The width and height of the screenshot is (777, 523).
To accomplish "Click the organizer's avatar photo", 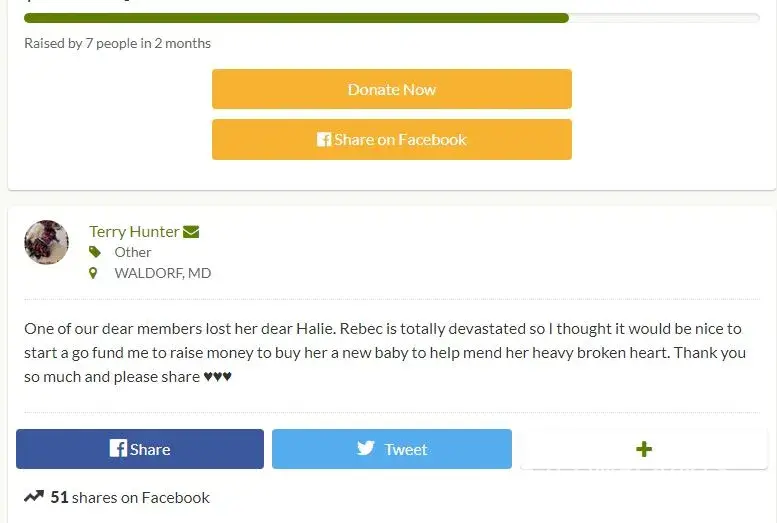I will pos(46,242).
